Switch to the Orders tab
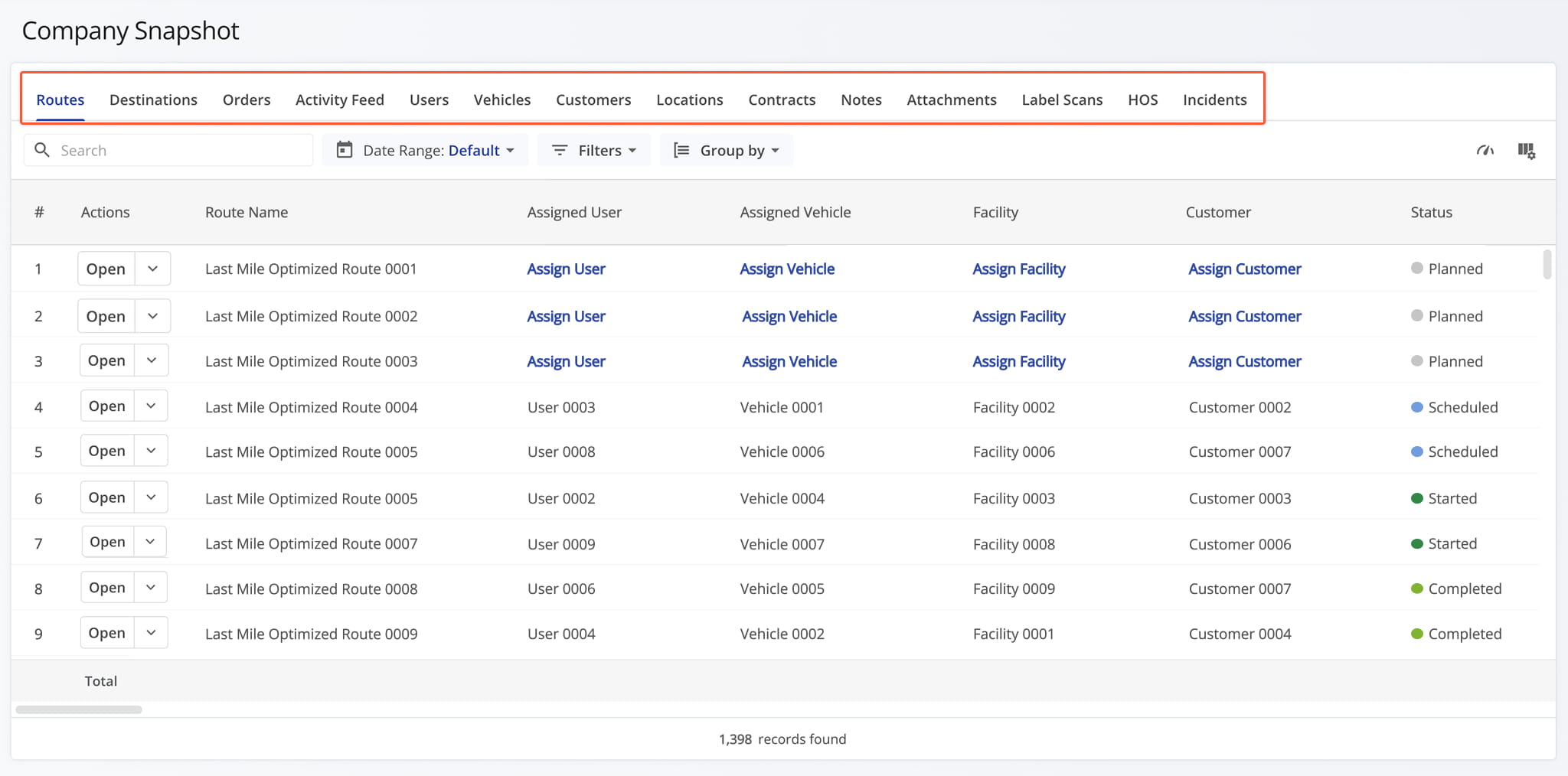The image size is (1568, 776). (247, 99)
